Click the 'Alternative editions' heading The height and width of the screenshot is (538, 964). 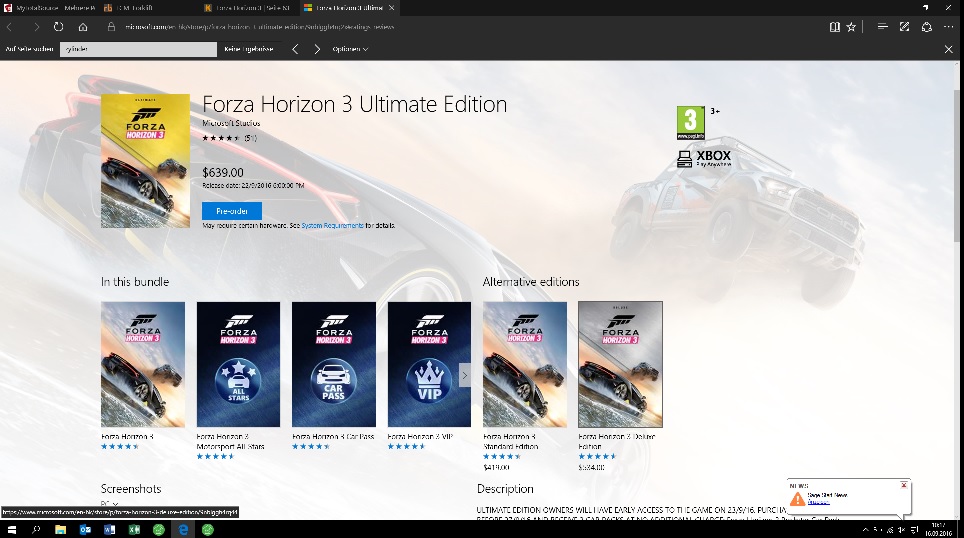click(x=531, y=282)
